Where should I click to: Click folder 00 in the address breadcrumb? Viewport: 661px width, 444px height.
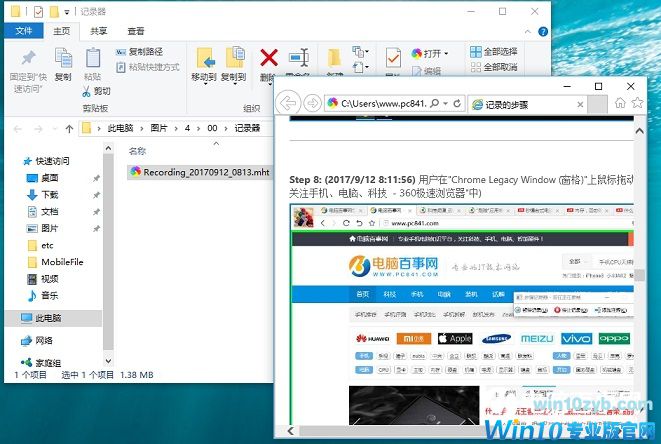(x=212, y=128)
